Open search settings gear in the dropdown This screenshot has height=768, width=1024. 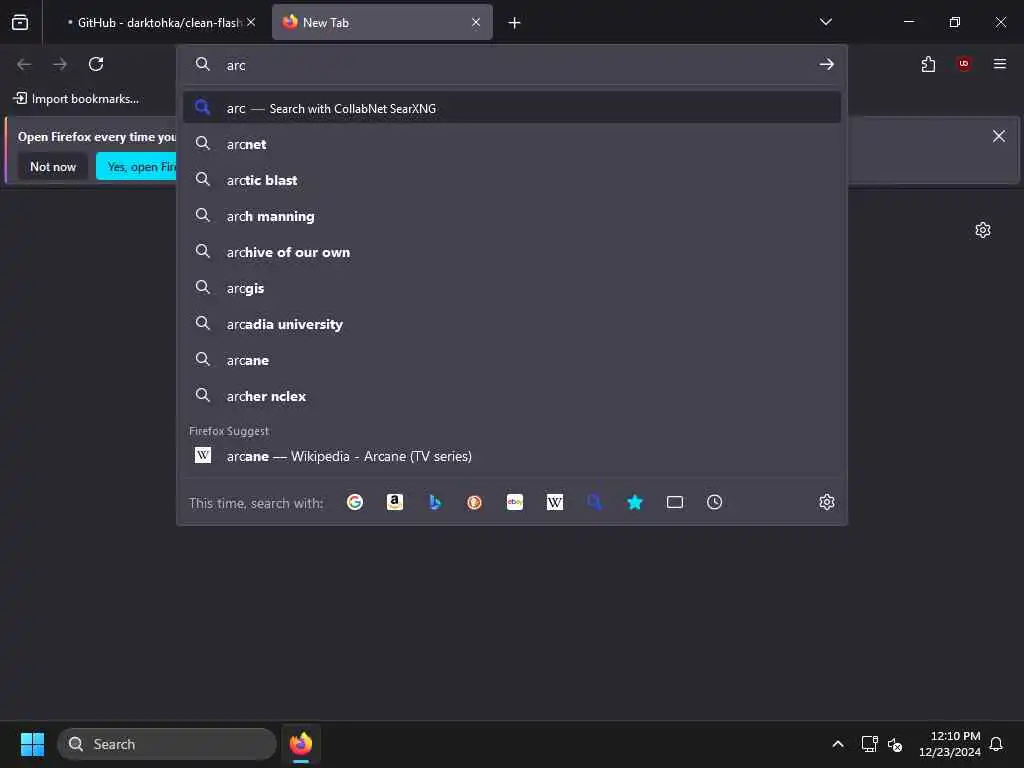click(x=827, y=502)
